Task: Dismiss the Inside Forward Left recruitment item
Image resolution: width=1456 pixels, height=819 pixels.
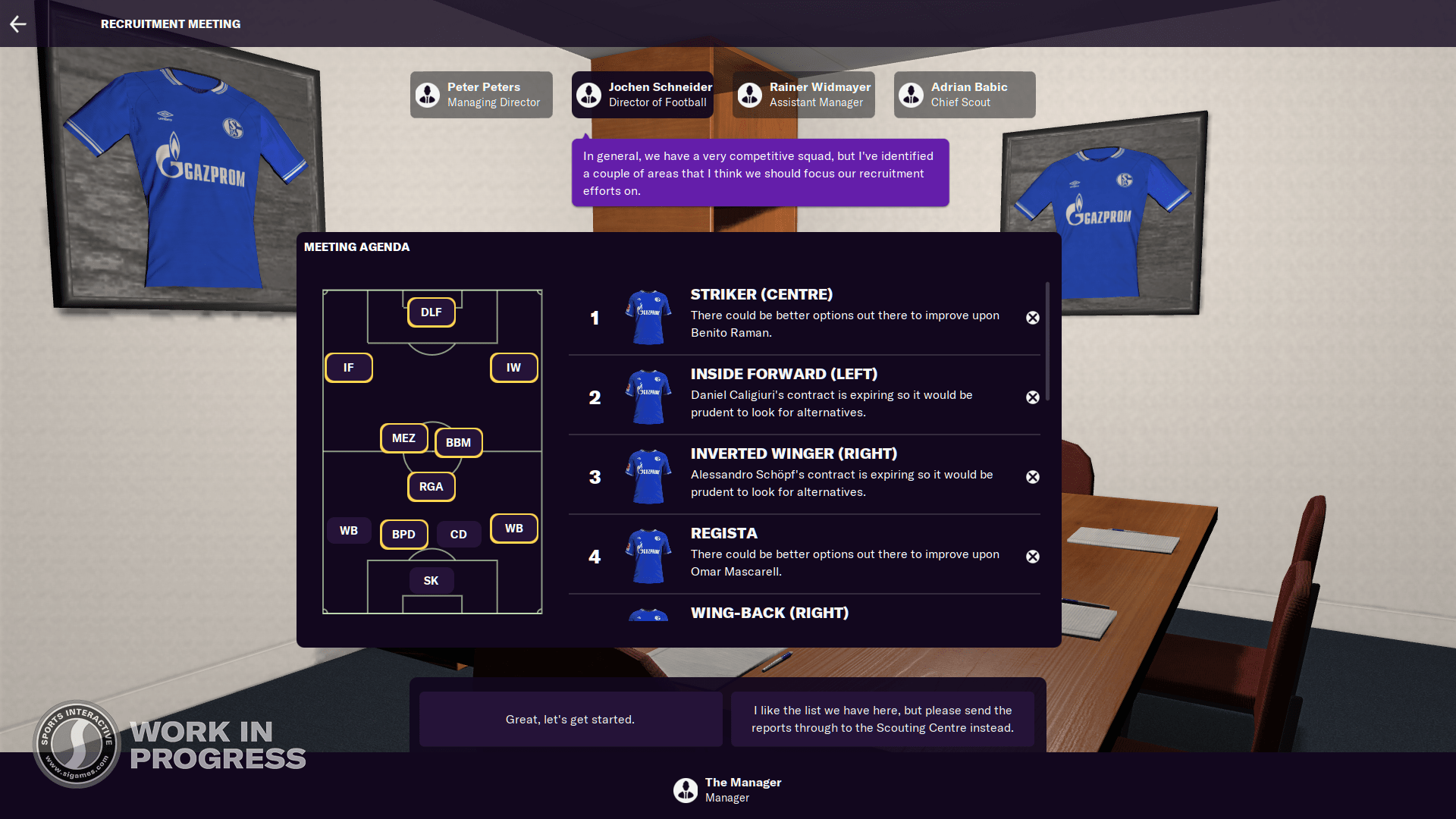Action: (1031, 396)
